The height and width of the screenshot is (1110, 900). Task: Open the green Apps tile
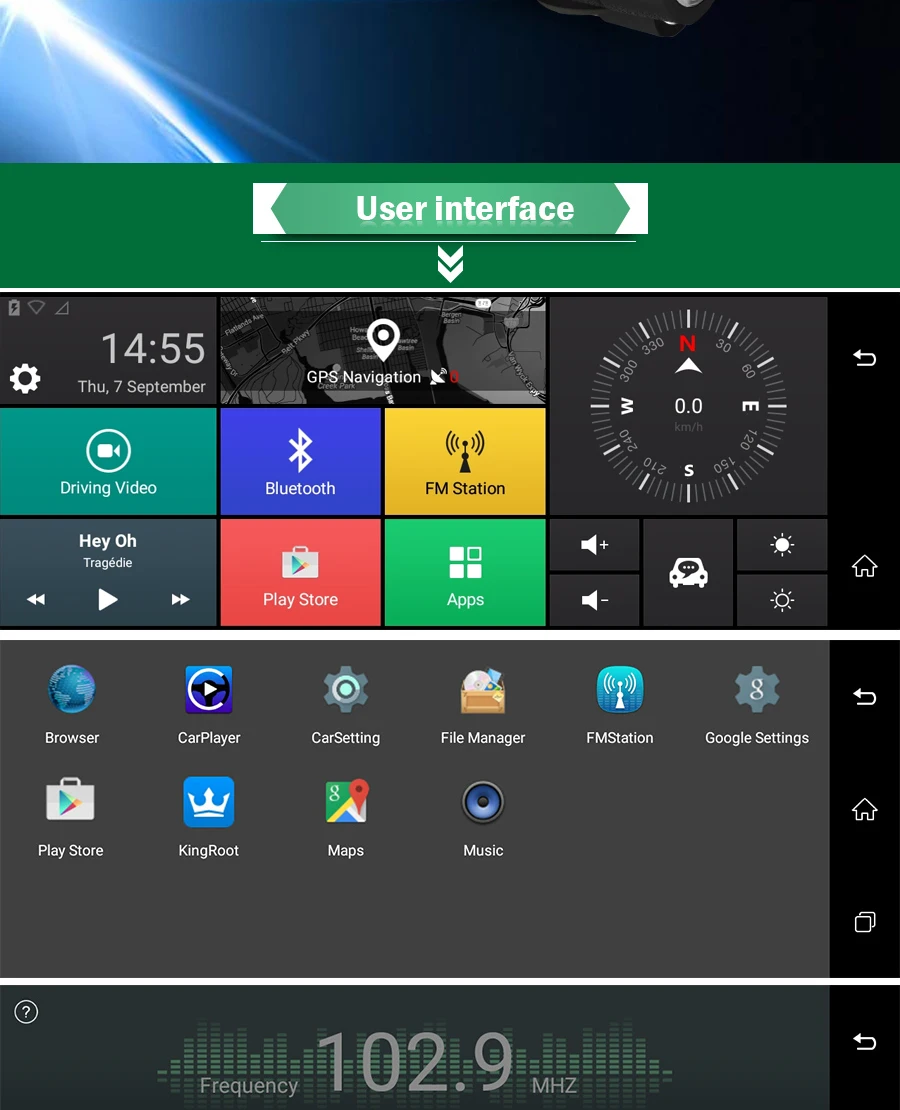465,572
